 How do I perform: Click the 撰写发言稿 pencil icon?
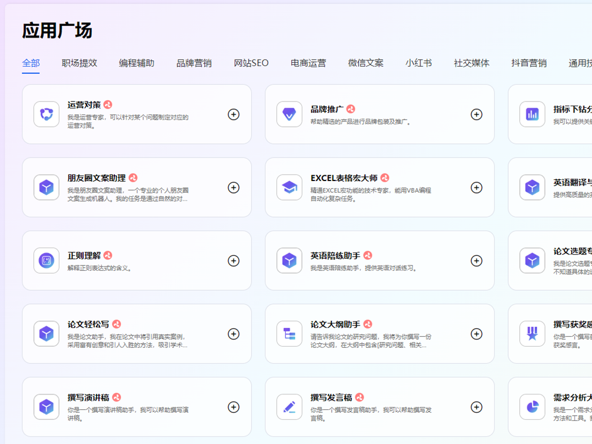pos(289,407)
